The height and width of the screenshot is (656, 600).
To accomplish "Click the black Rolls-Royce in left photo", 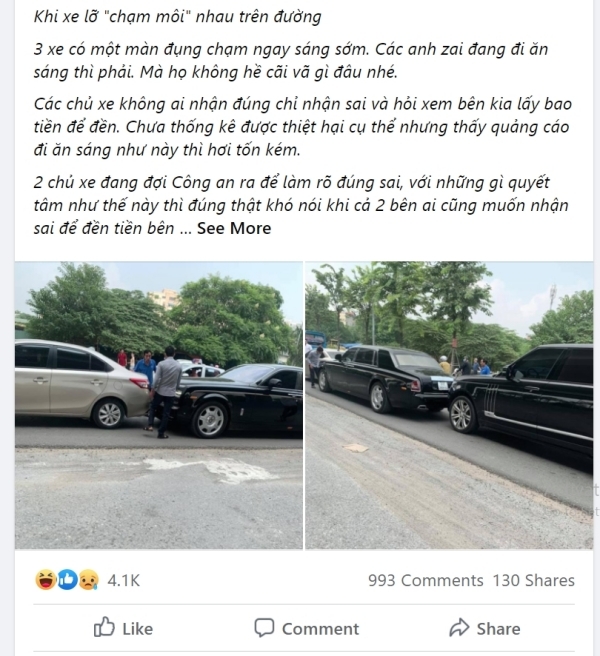I will click(238, 400).
